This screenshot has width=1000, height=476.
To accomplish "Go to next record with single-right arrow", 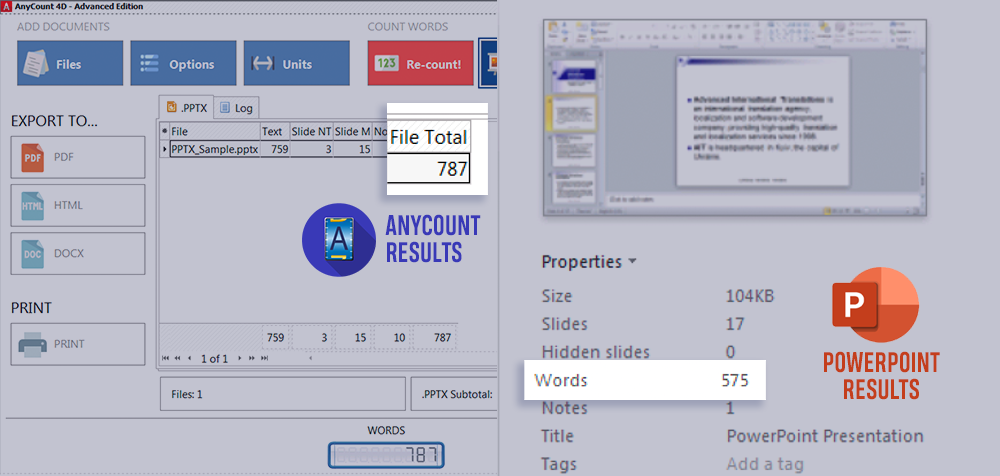I will (240, 358).
